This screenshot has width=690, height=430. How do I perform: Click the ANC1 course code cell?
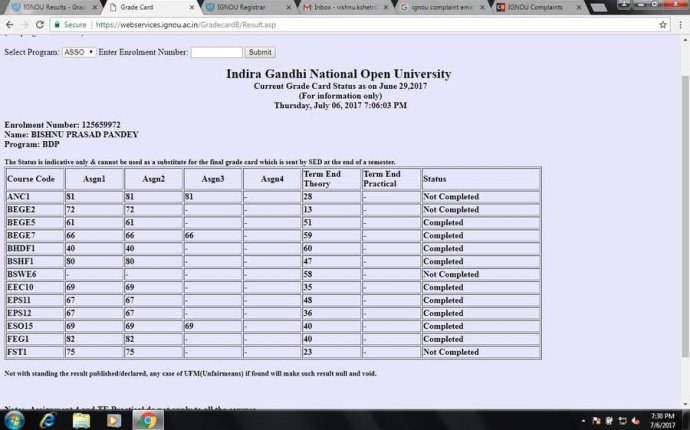click(35, 196)
